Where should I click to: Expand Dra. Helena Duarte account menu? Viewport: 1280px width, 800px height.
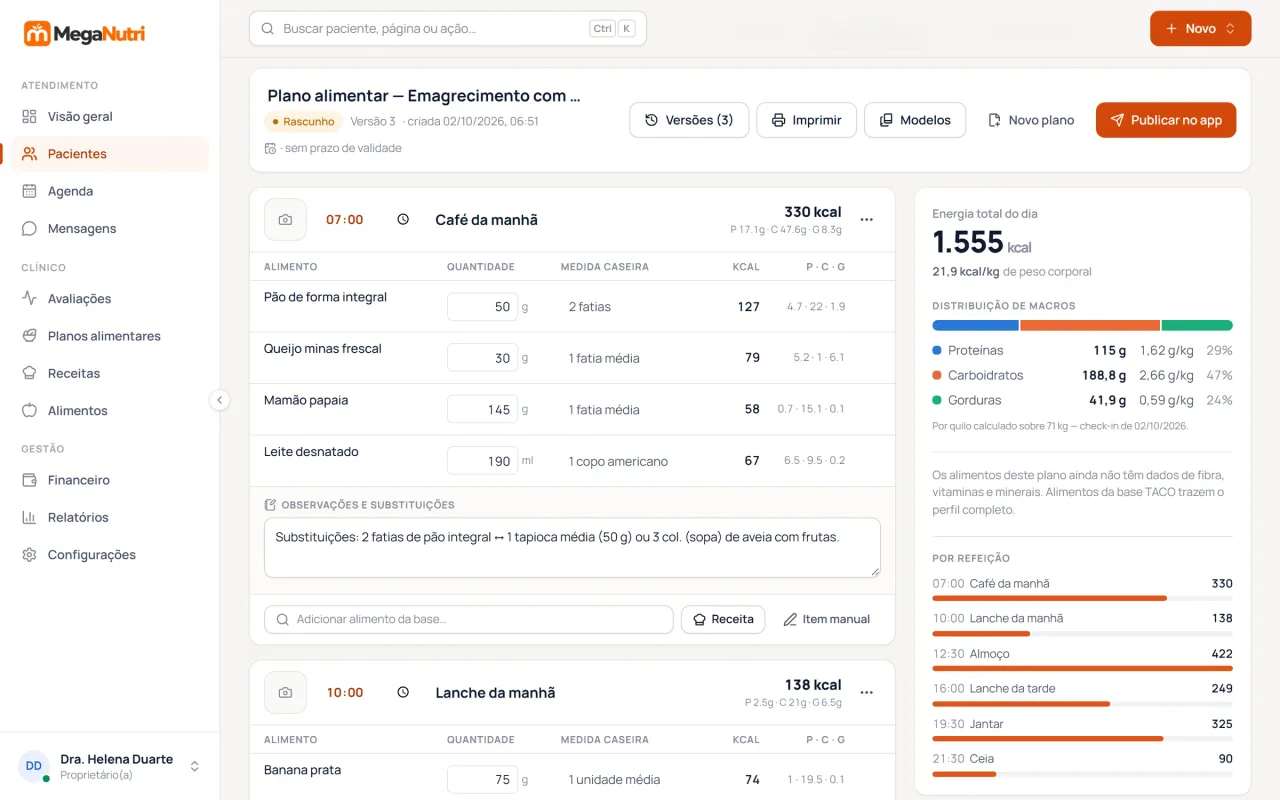click(110, 766)
